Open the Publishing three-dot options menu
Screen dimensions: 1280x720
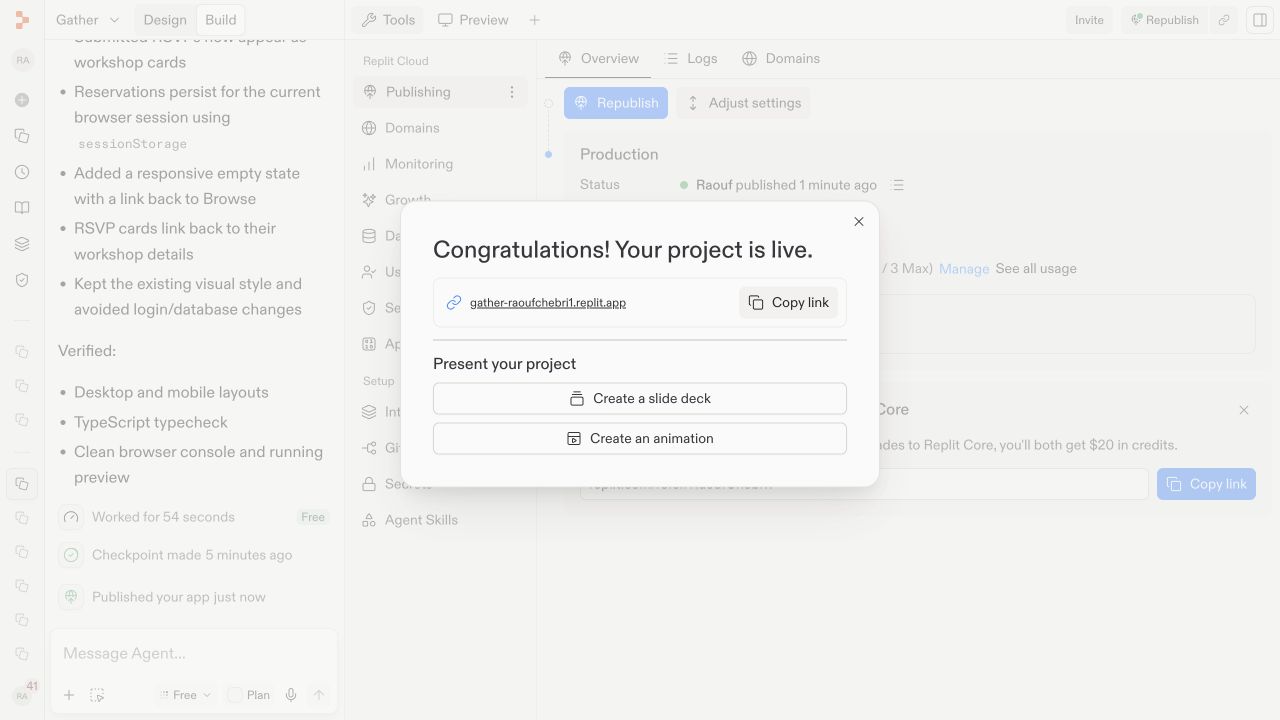[512, 92]
